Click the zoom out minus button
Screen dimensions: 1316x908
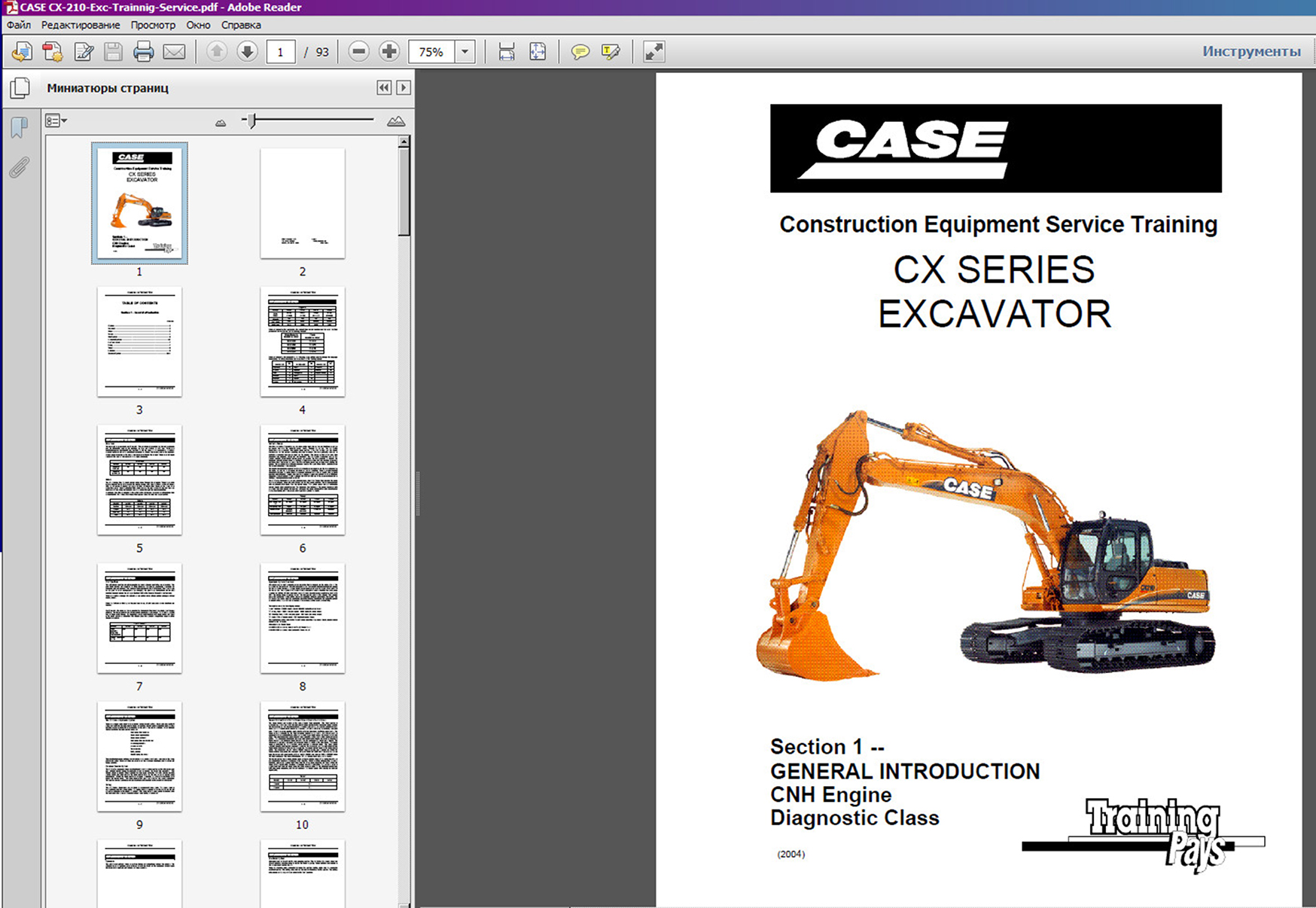pos(359,52)
